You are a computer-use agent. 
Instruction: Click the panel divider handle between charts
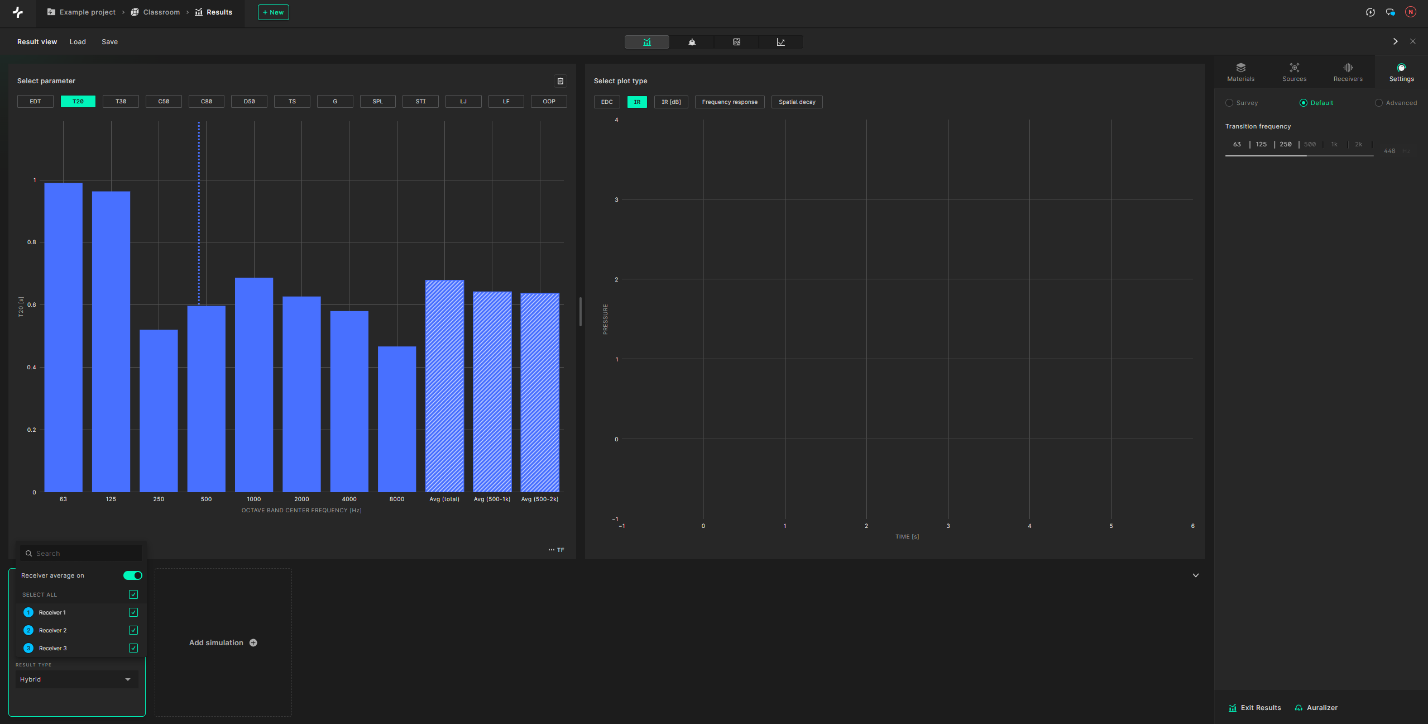point(580,311)
